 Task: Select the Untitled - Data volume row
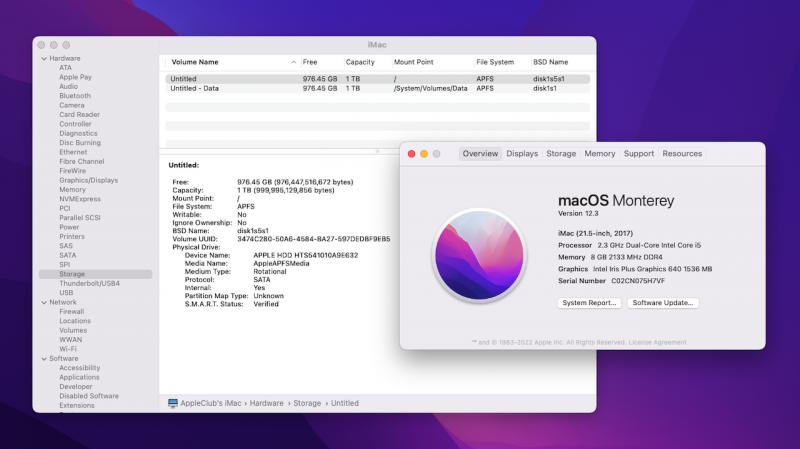378,88
